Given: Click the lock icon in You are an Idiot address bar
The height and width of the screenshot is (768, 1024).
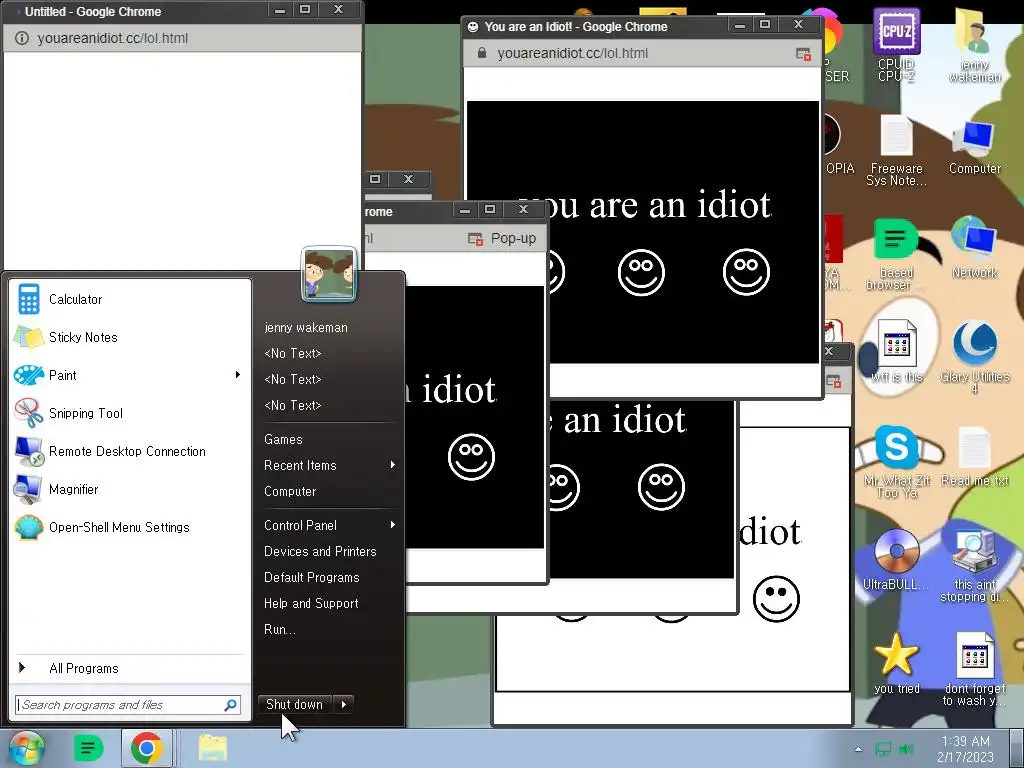Looking at the screenshot, I should tap(482, 53).
